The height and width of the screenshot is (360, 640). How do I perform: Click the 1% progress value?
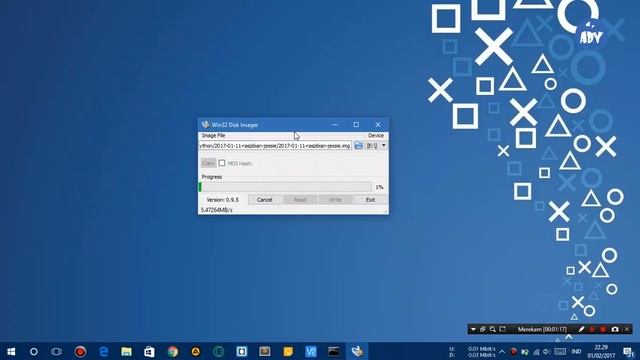pos(380,187)
